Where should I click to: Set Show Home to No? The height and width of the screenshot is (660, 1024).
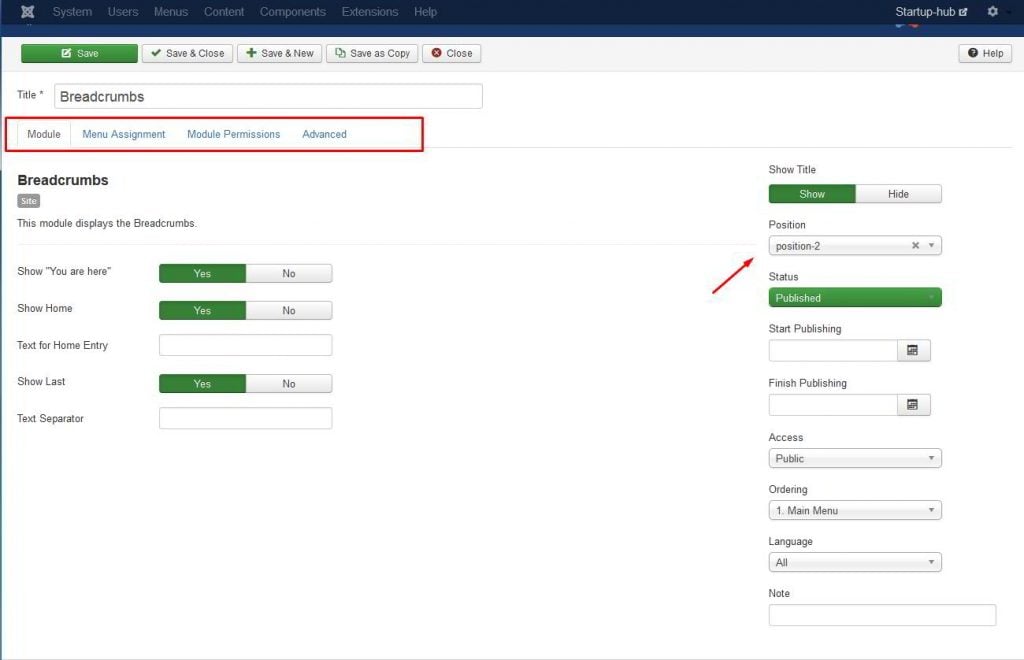(289, 310)
